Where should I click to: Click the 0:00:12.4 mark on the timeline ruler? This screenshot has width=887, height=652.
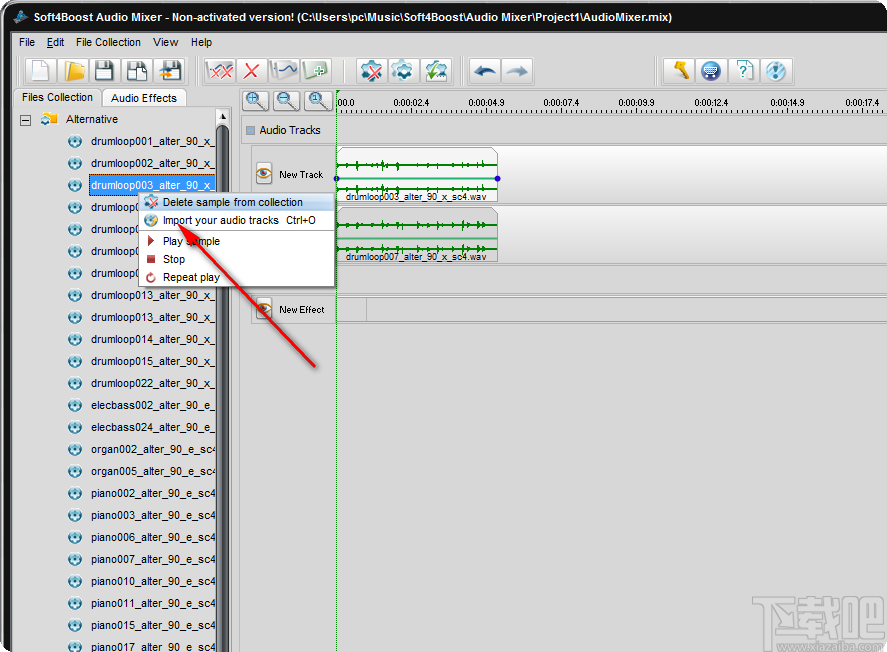pos(711,102)
